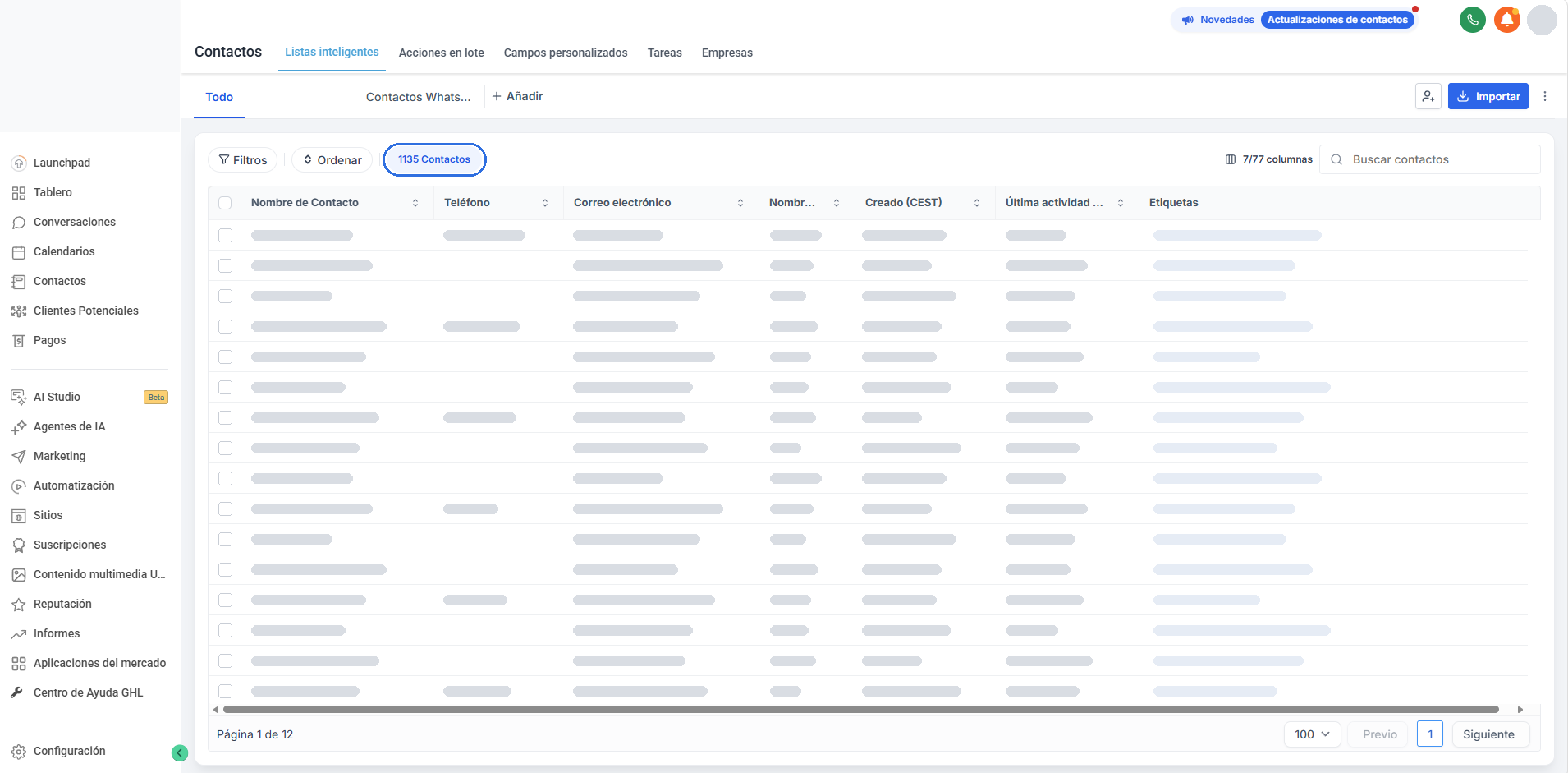Open the three-dot more options menu
Viewport: 1568px width, 773px height.
1545,96
